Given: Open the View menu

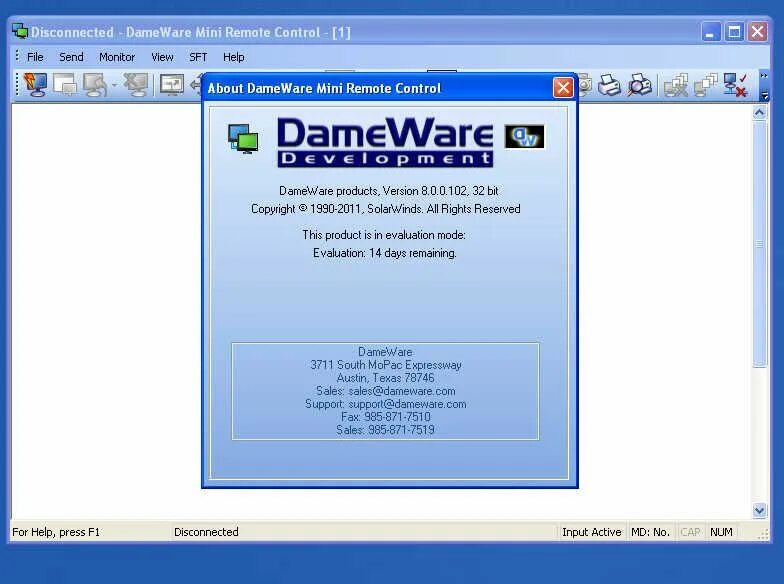Looking at the screenshot, I should 162,57.
